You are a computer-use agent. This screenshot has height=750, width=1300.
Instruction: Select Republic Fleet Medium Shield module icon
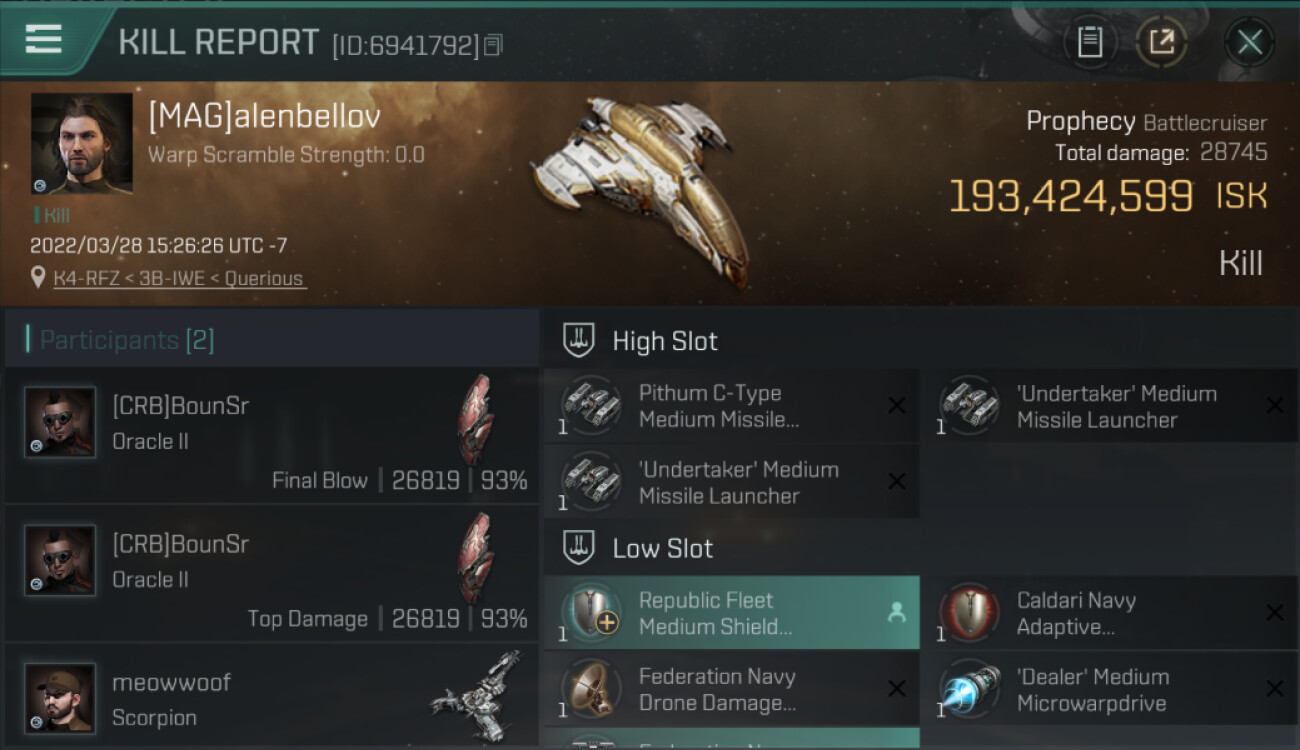(590, 612)
